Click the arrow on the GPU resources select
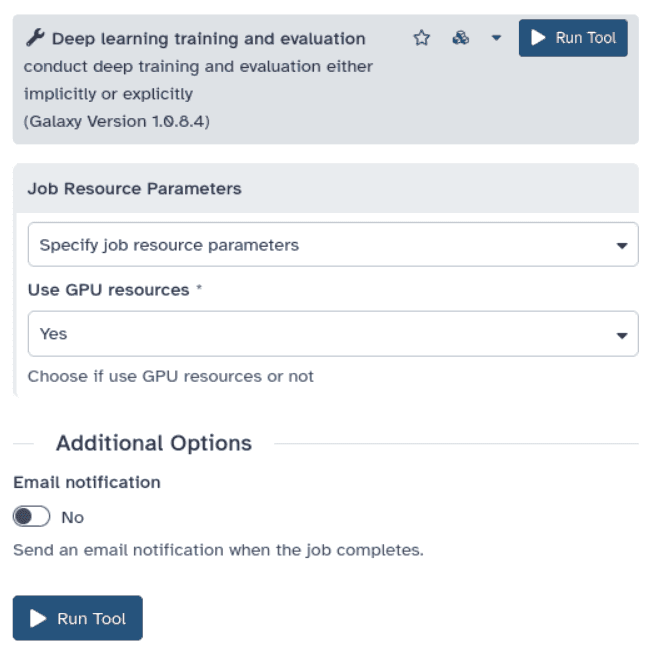 [x=621, y=335]
